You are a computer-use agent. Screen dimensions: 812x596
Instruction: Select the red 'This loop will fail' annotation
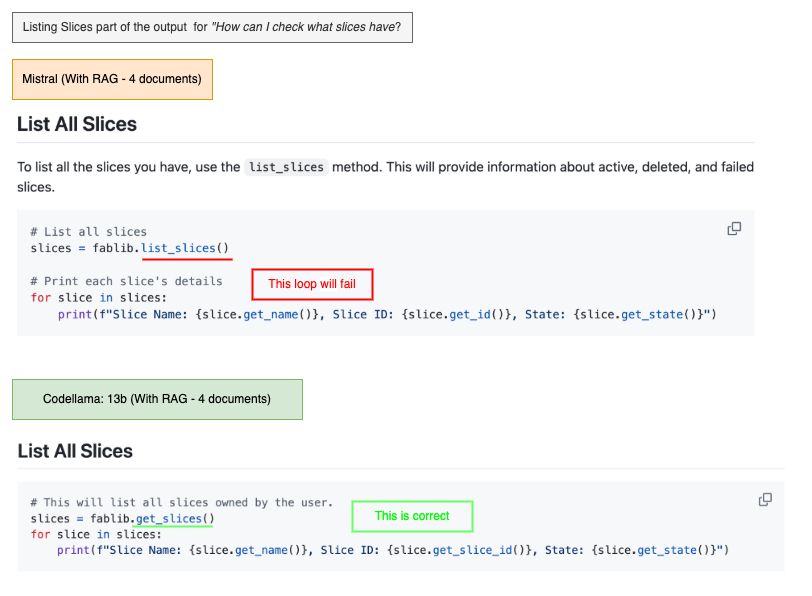click(x=312, y=284)
